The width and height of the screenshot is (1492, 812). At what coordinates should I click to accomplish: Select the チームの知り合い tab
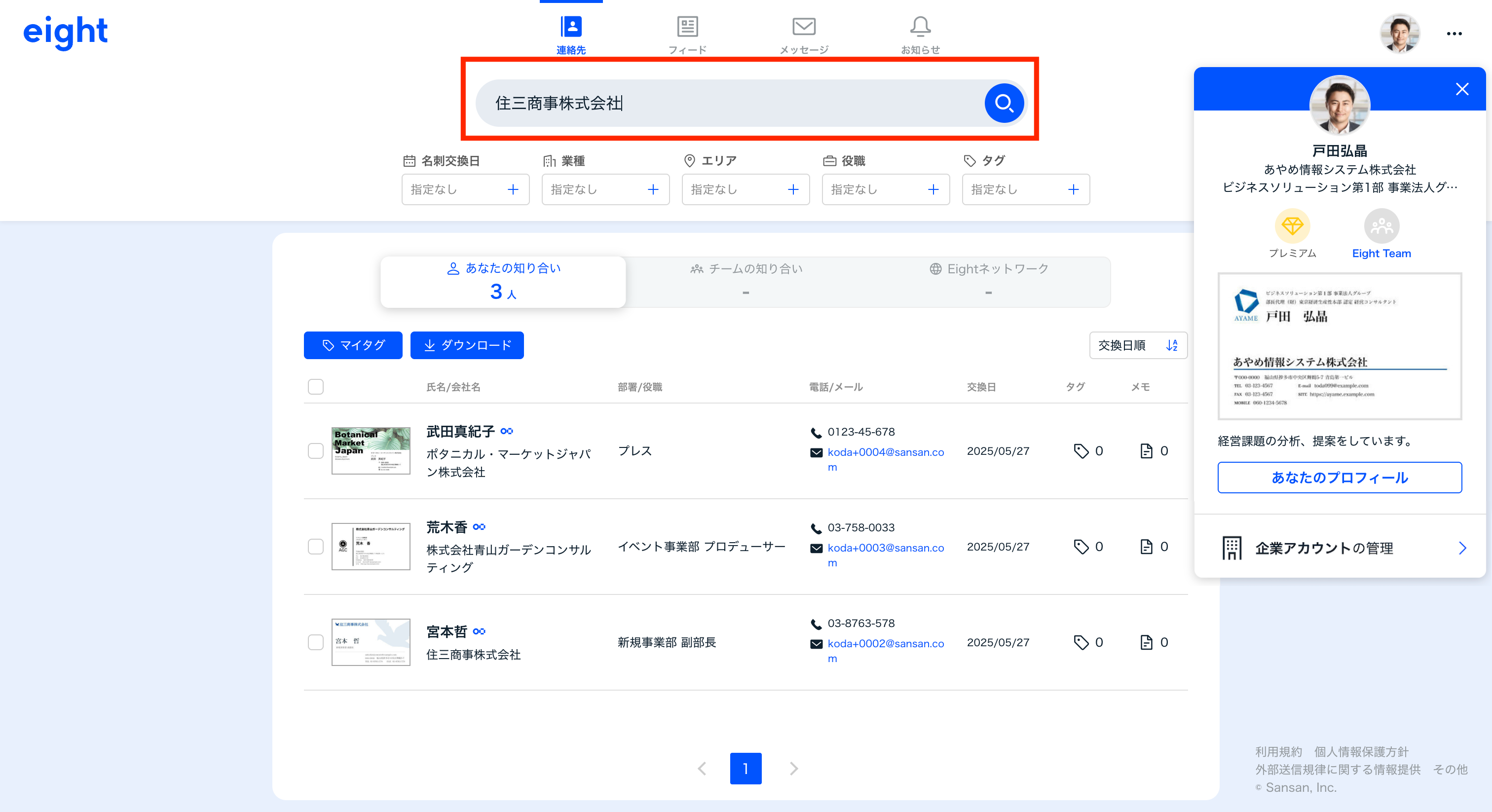(746, 282)
